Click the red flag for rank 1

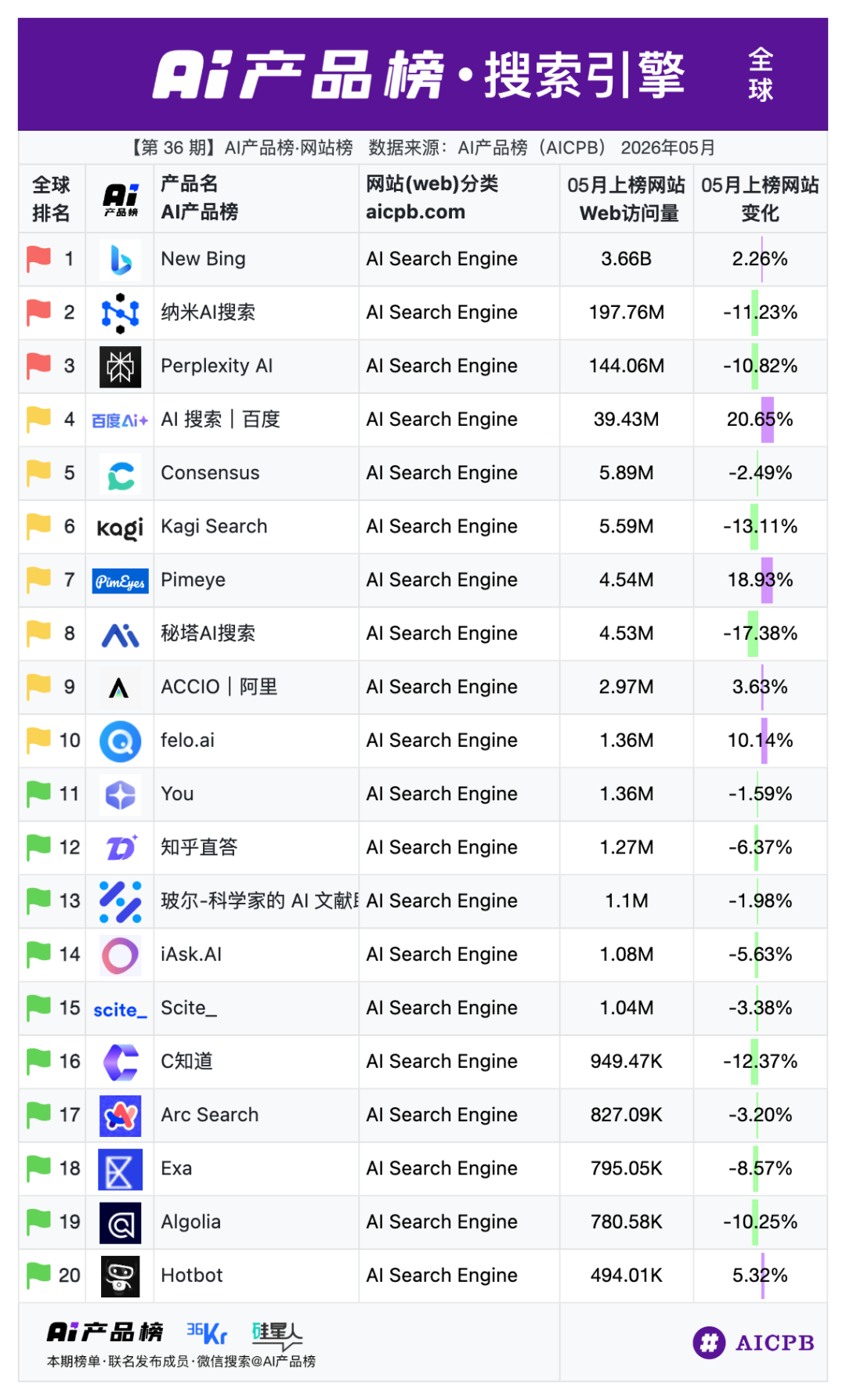coord(38,258)
